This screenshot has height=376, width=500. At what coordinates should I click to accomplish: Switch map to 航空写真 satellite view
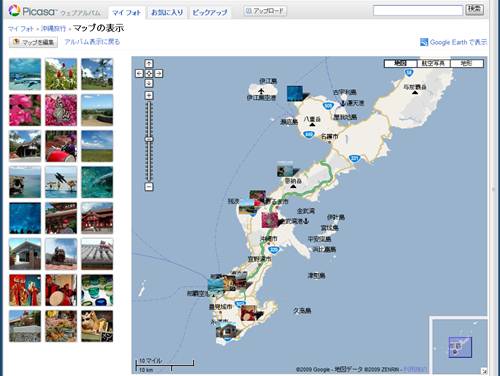tap(433, 63)
